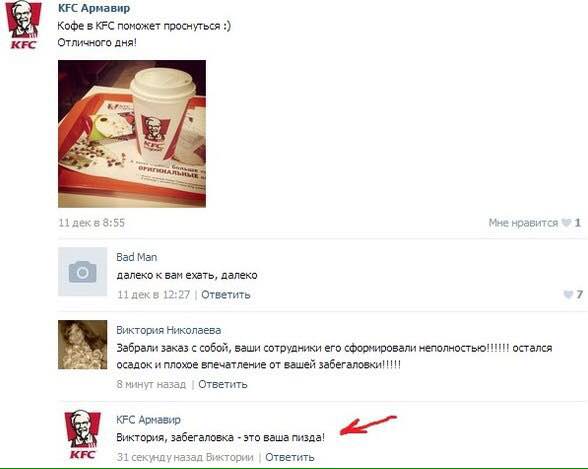Click the Виктории addressee link in the reply
The image size is (588, 469).
(230, 457)
